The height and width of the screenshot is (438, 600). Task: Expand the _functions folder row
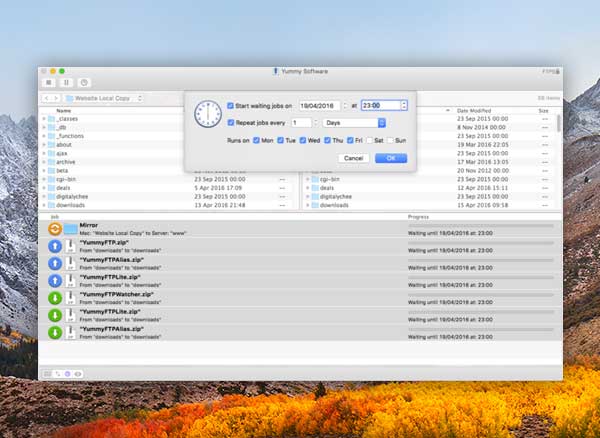point(44,136)
